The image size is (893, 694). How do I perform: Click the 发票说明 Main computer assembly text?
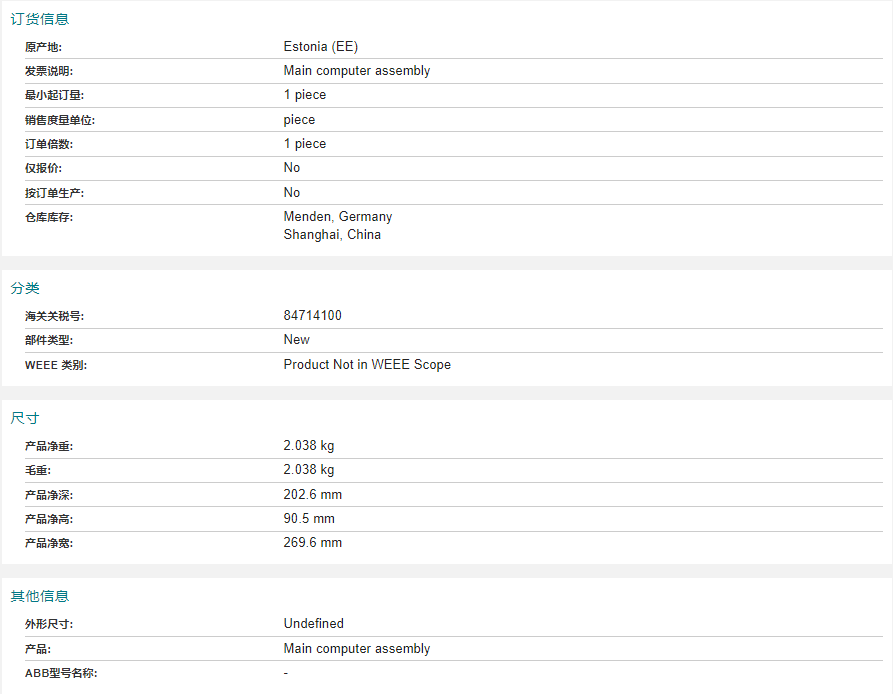(x=357, y=71)
